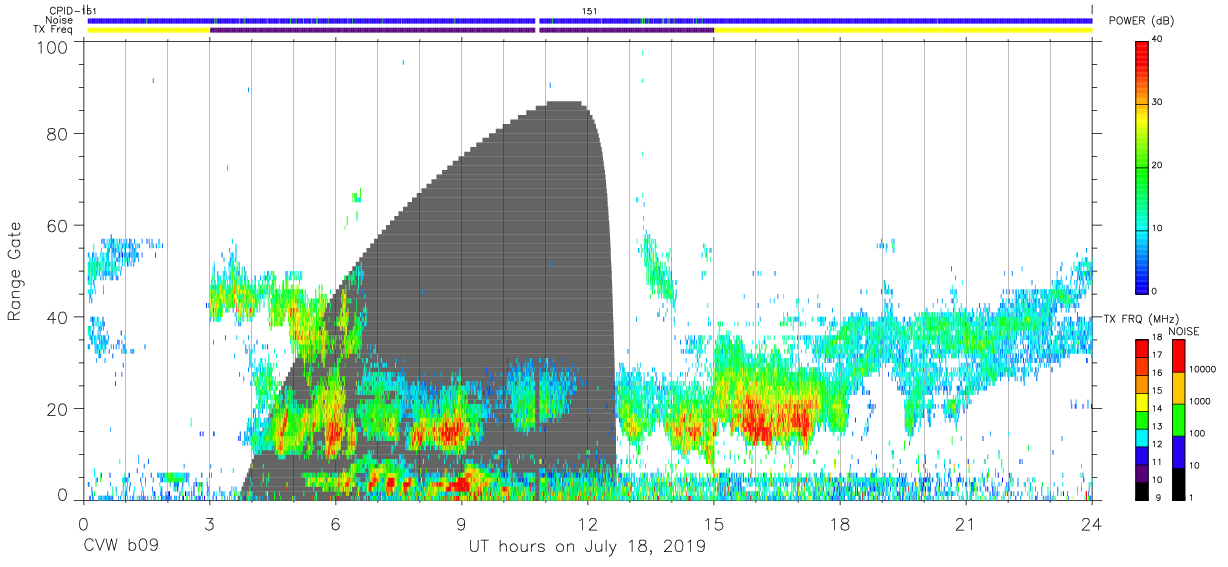
Task: Click the yellow-purple TX Freq indicator strip
Action: pyautogui.click(x=590, y=30)
